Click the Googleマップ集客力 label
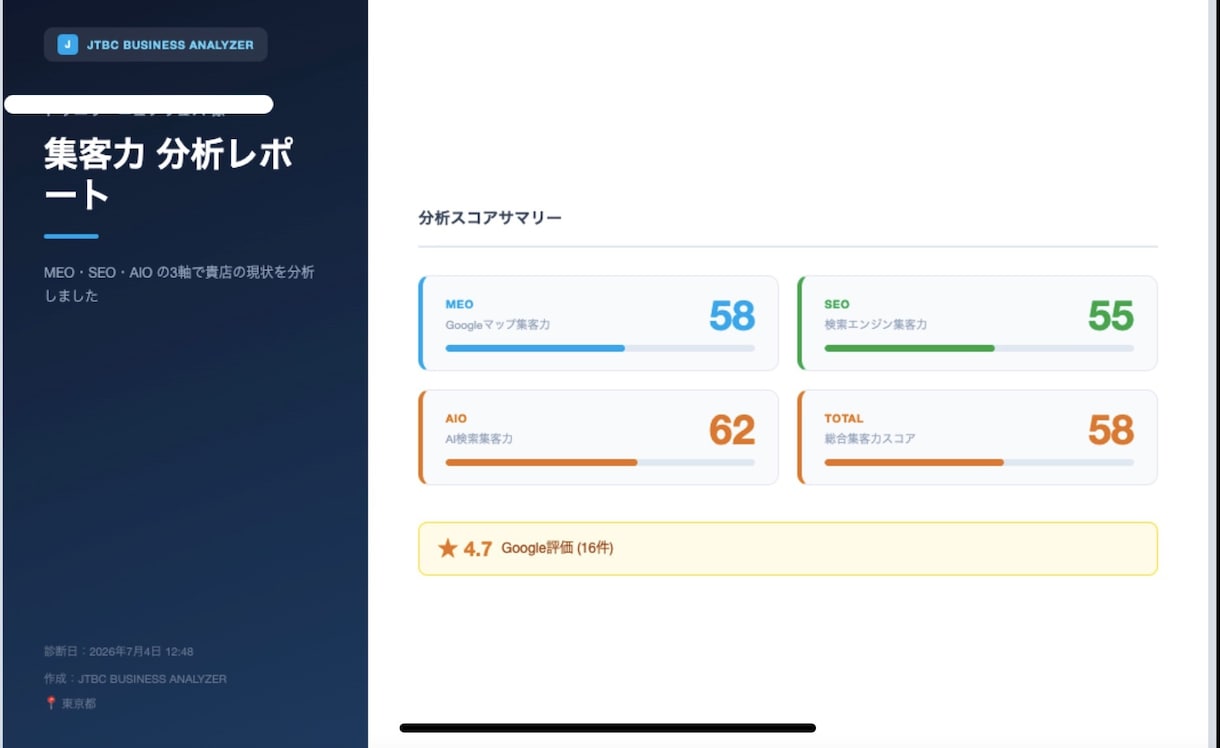The height and width of the screenshot is (748, 1220). point(497,325)
